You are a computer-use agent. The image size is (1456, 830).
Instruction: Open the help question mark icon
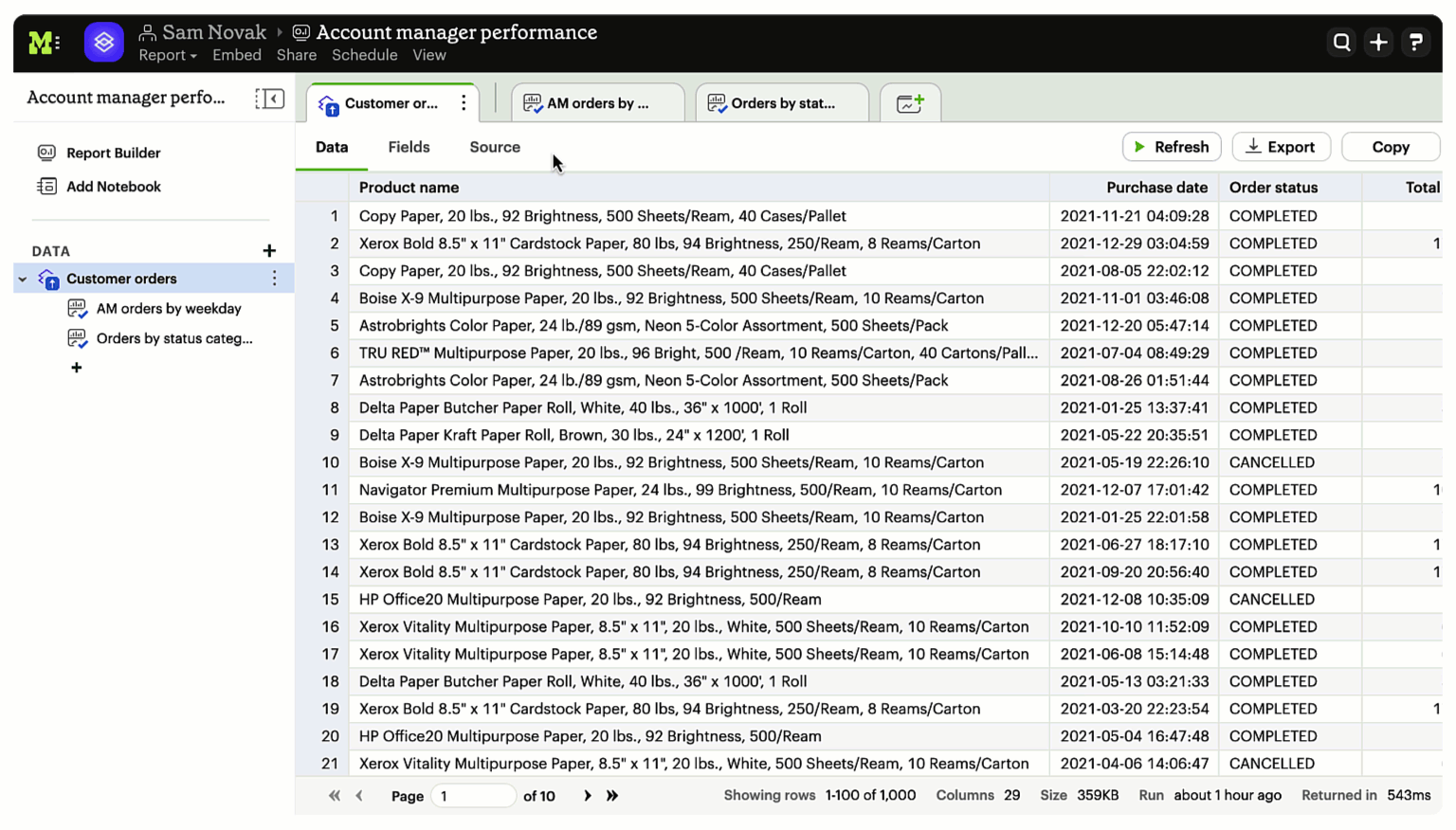click(x=1415, y=43)
